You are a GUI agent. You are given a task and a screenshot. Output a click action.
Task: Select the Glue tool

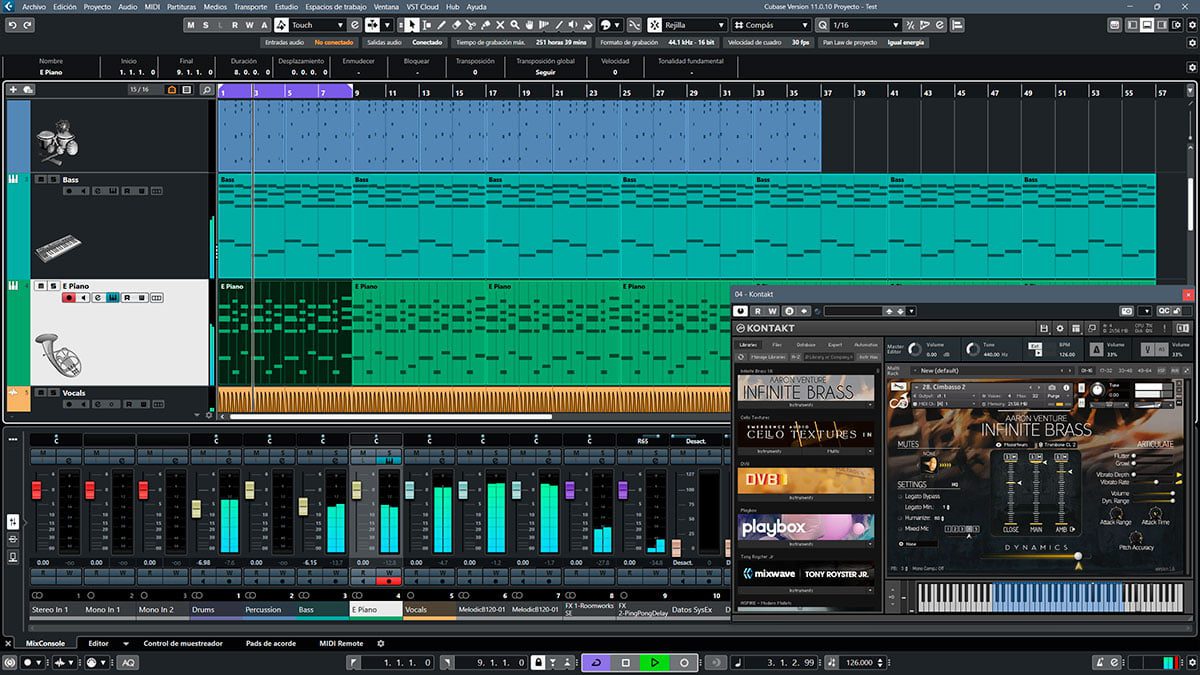coord(486,25)
